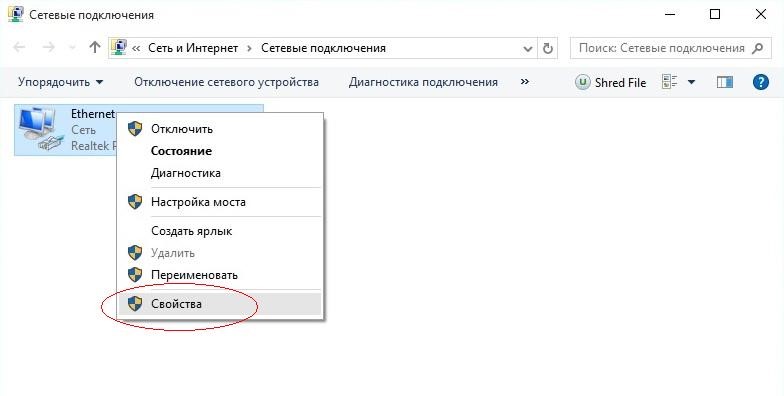
Task: Open the help question mark icon
Action: click(x=760, y=82)
